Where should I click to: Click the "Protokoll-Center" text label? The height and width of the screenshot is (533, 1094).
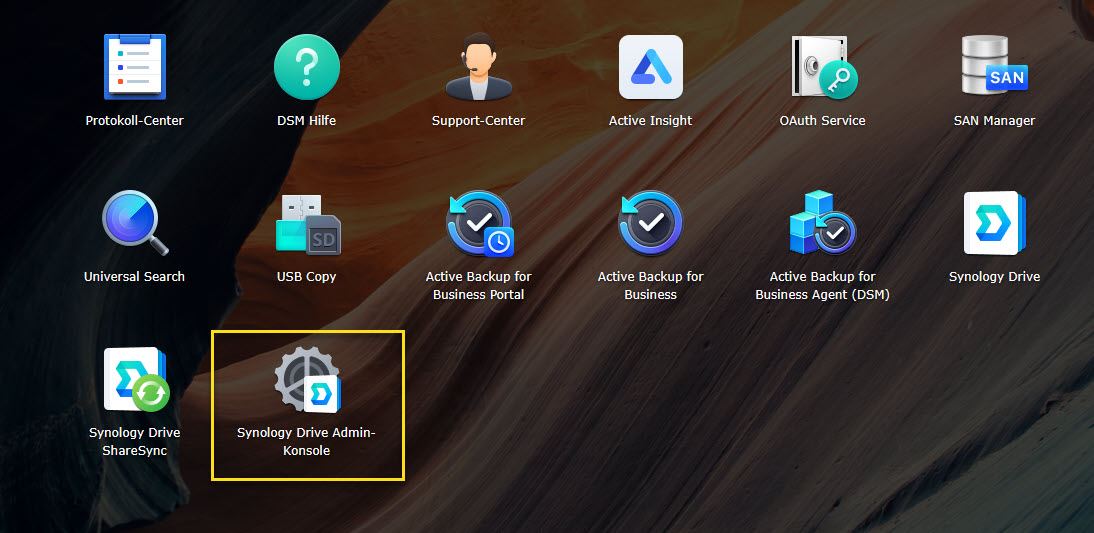[x=134, y=121]
